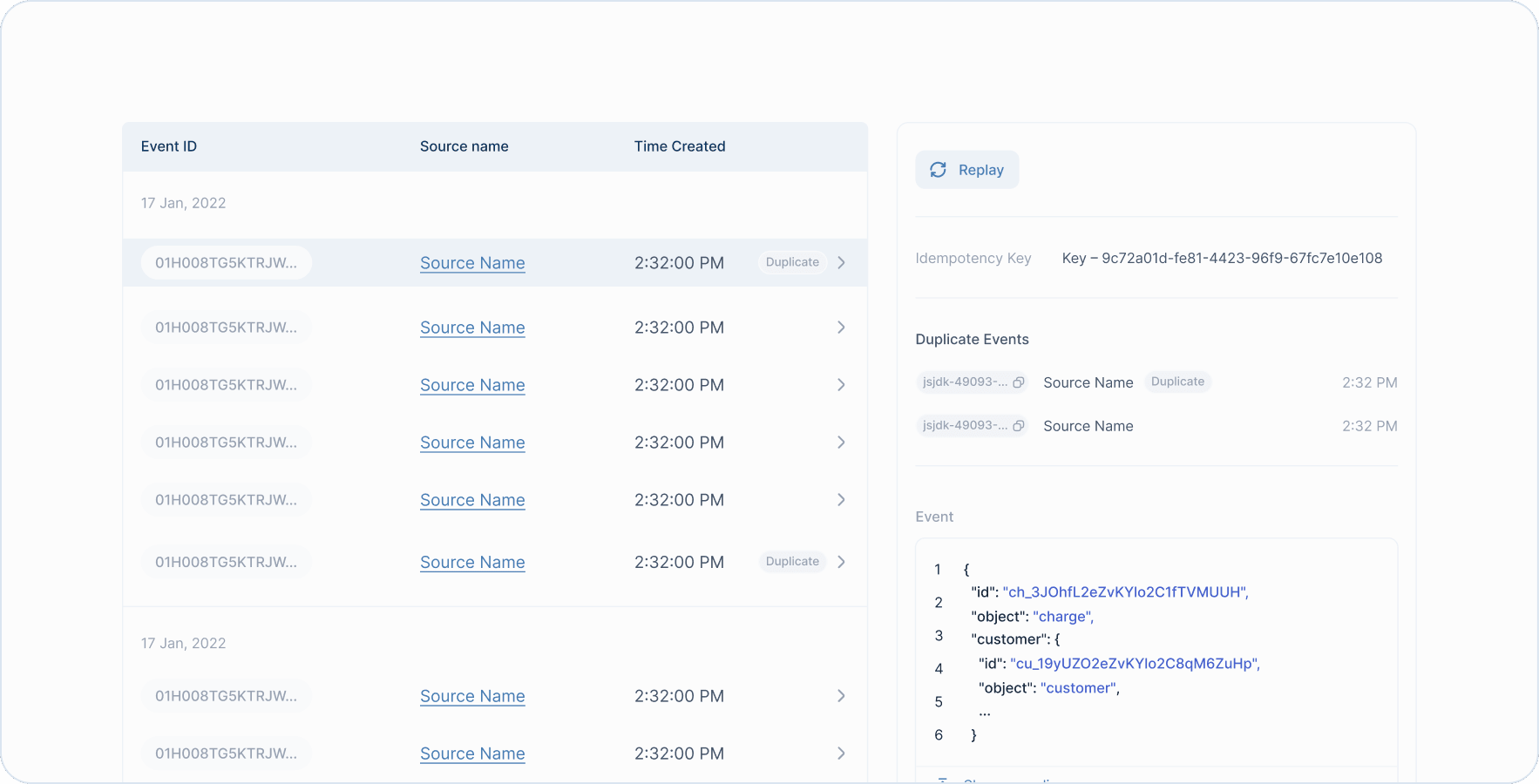Click the Duplicate badge in the highlighted row
The image size is (1539, 784).
(x=791, y=262)
